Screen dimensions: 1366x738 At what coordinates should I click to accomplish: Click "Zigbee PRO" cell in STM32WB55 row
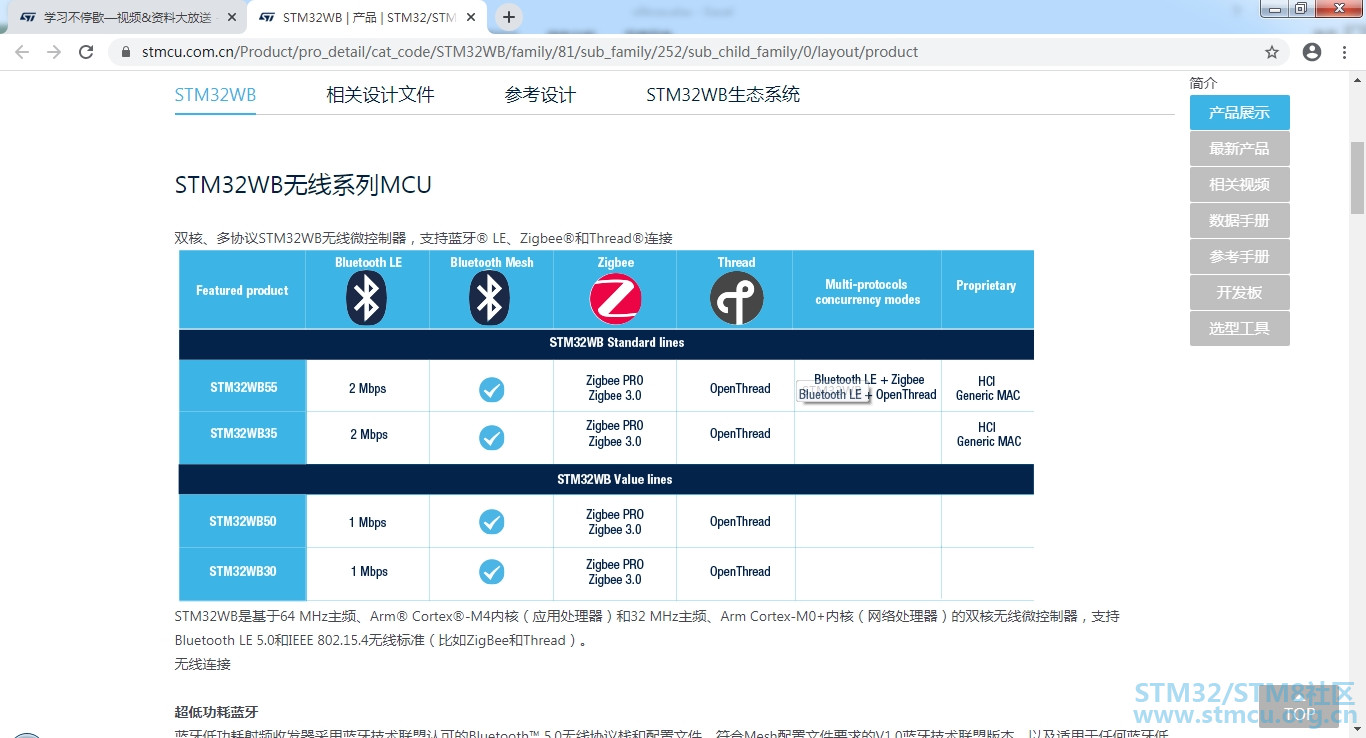coord(615,388)
